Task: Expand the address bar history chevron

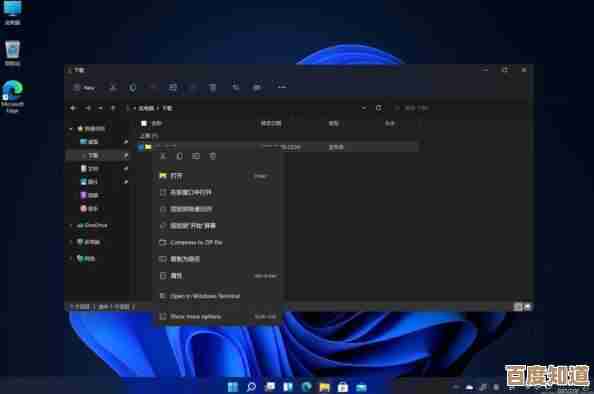Action: [x=364, y=108]
